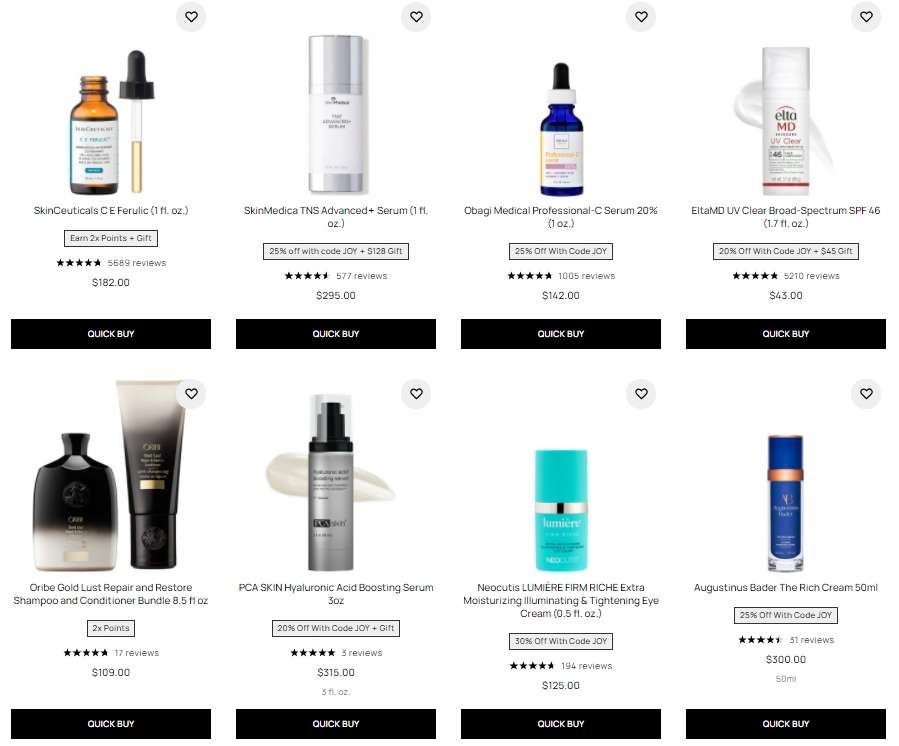The height and width of the screenshot is (746, 899).
Task: Tap wishlist heart for EltaMD UV Clear
Action: pos(866,17)
